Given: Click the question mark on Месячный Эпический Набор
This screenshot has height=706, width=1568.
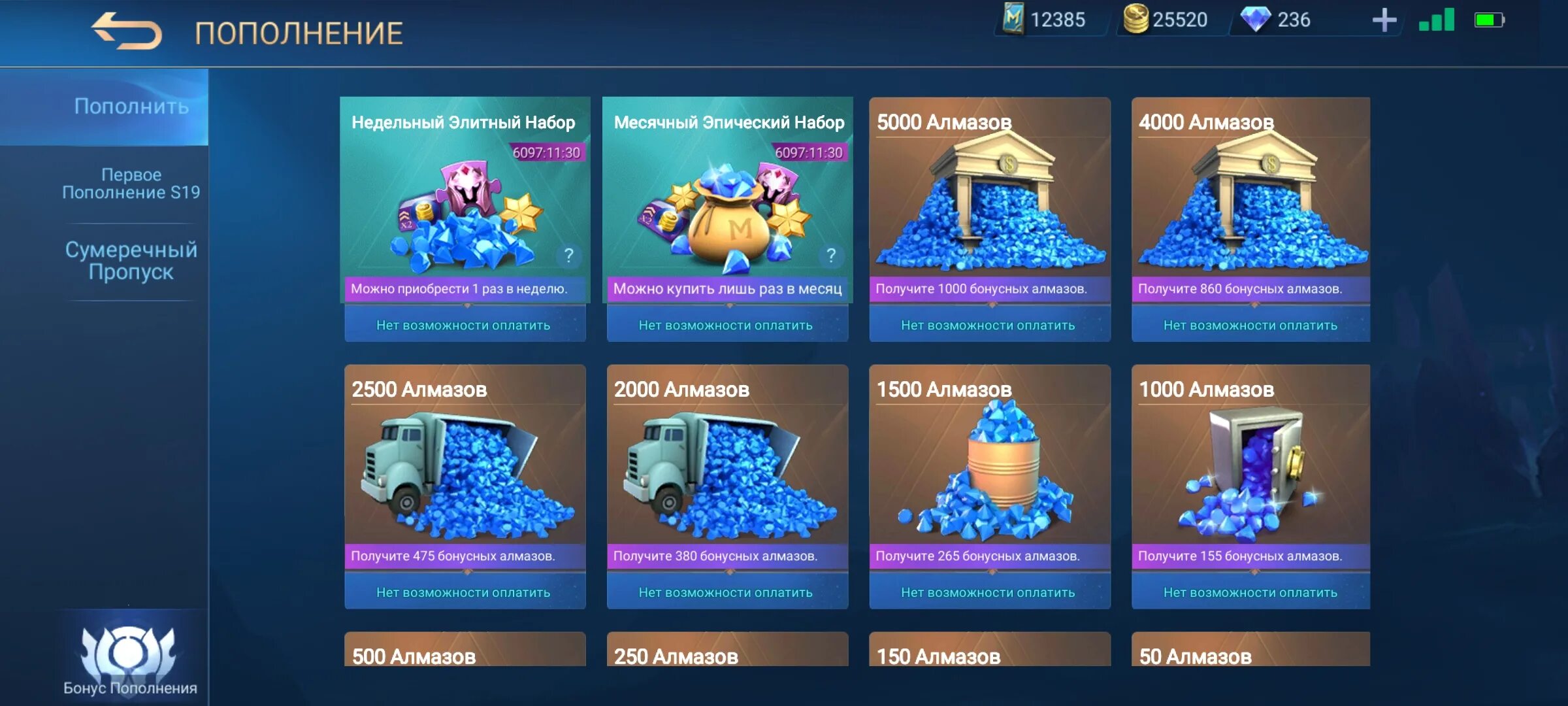Looking at the screenshot, I should coord(830,256).
